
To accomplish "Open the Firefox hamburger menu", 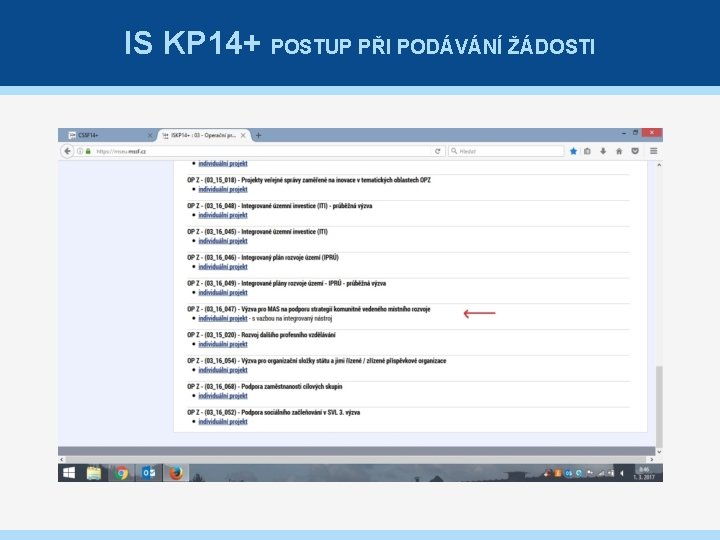I will click(653, 151).
